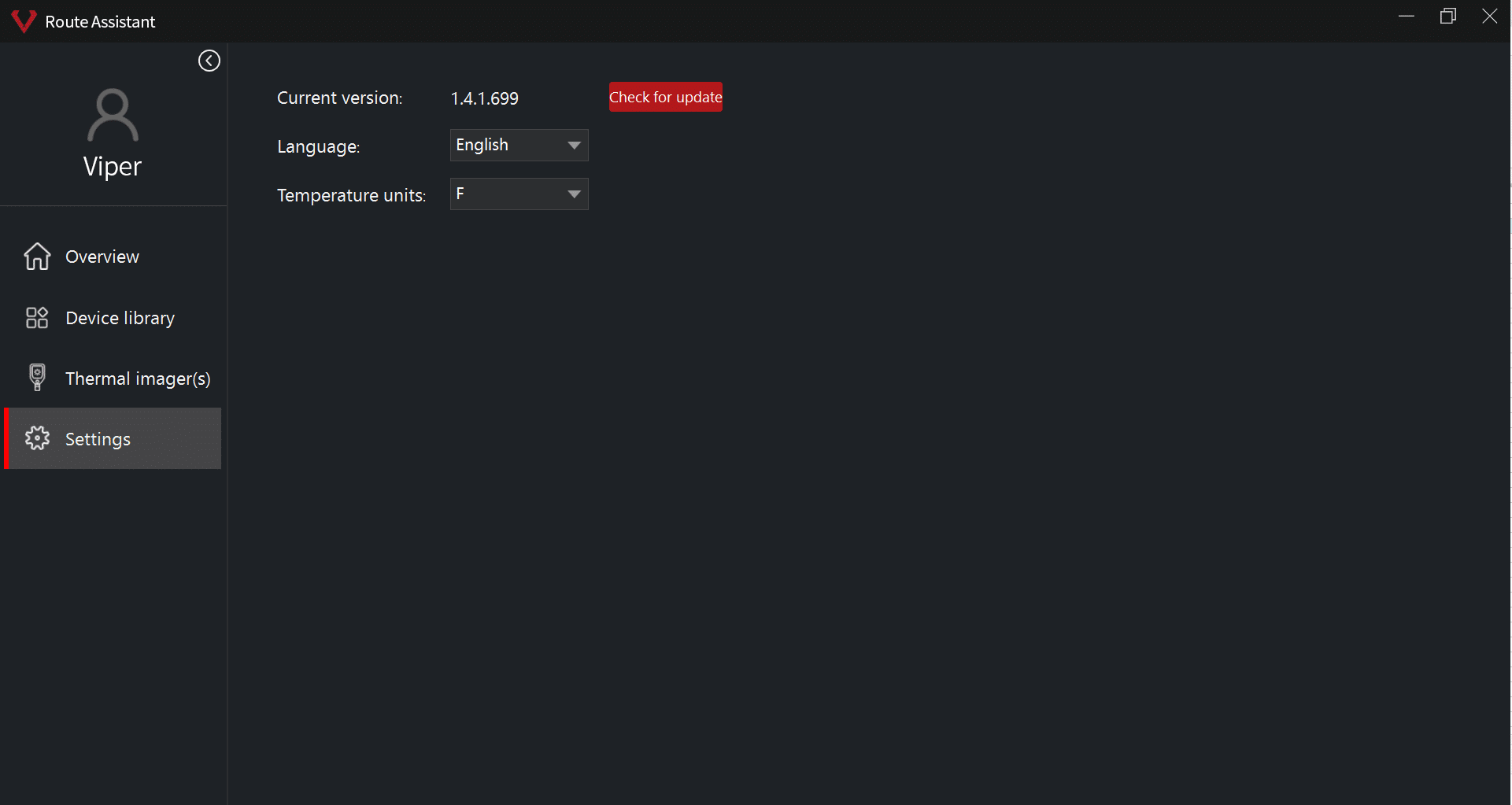Image resolution: width=1512 pixels, height=805 pixels.
Task: Click the Route Assistant logo in title bar
Action: (24, 21)
